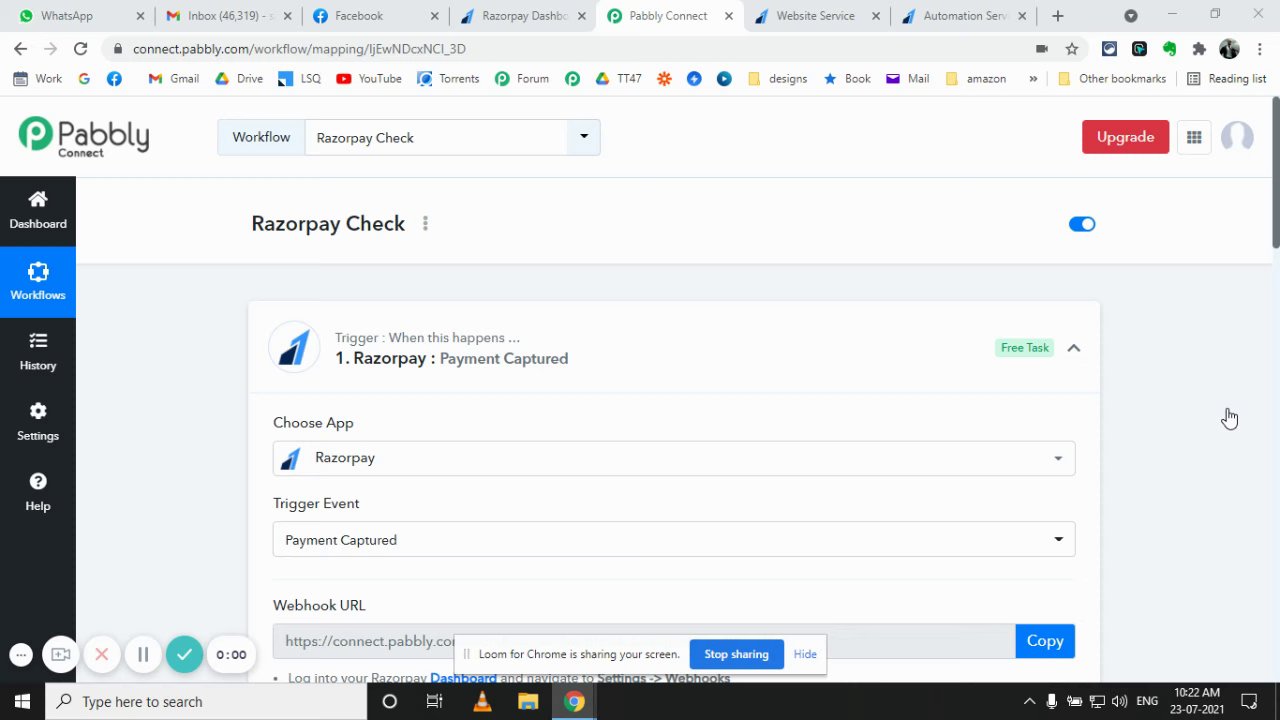Click the Free Task badge
This screenshot has height=720, width=1280.
[x=1025, y=348]
